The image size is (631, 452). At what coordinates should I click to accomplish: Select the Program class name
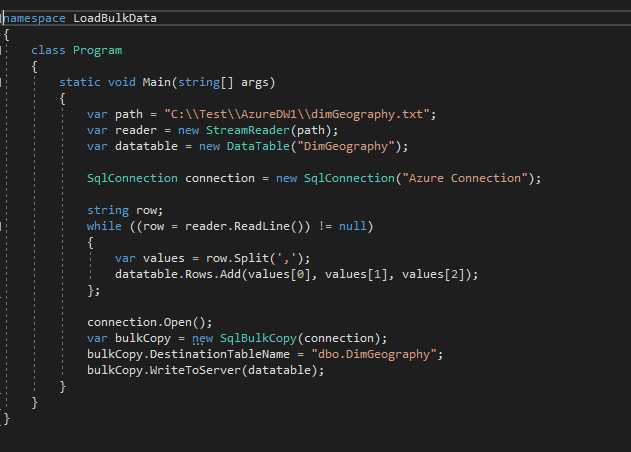pyautogui.click(x=97, y=51)
